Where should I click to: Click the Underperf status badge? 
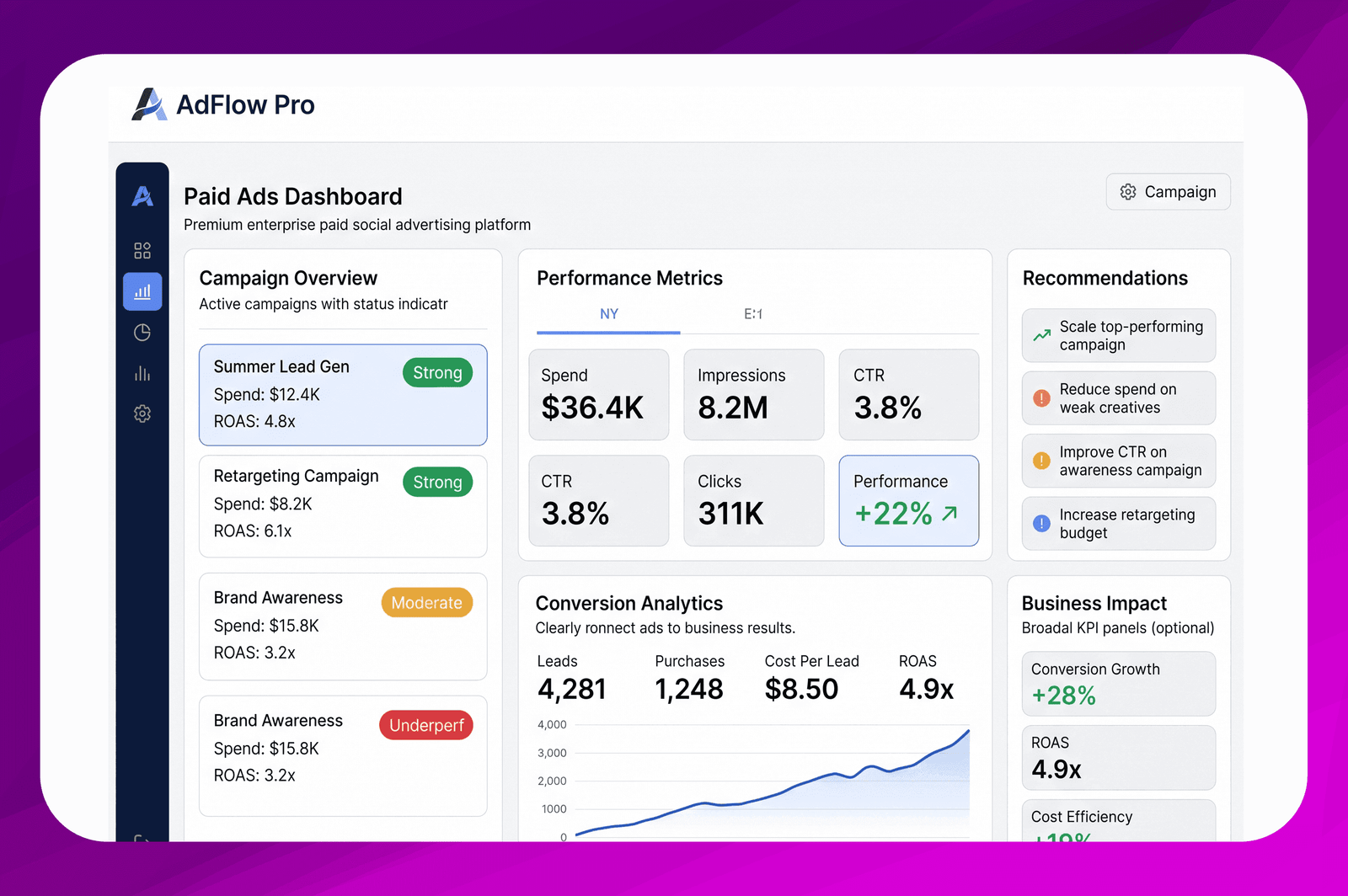click(x=426, y=725)
